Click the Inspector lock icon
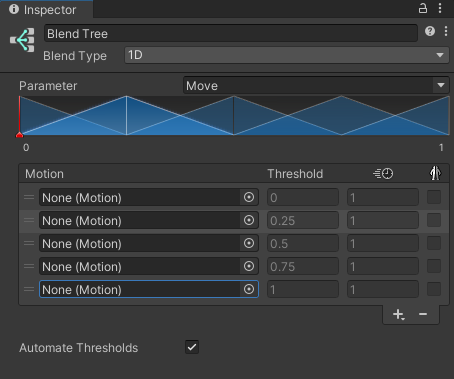 tap(423, 8)
